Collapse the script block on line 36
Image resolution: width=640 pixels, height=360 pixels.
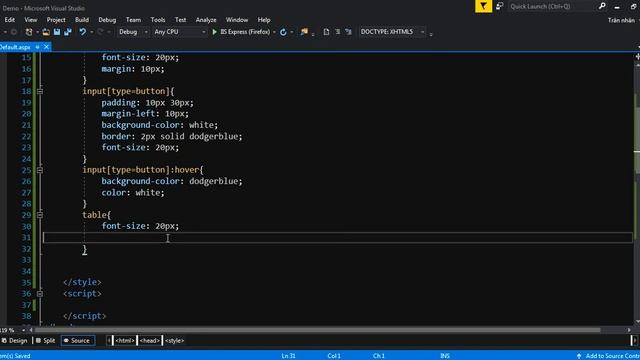(x=40, y=293)
